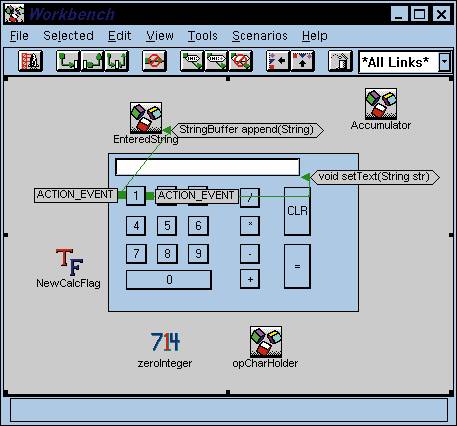Open the Tools menu
This screenshot has width=457, height=426.
click(x=202, y=36)
